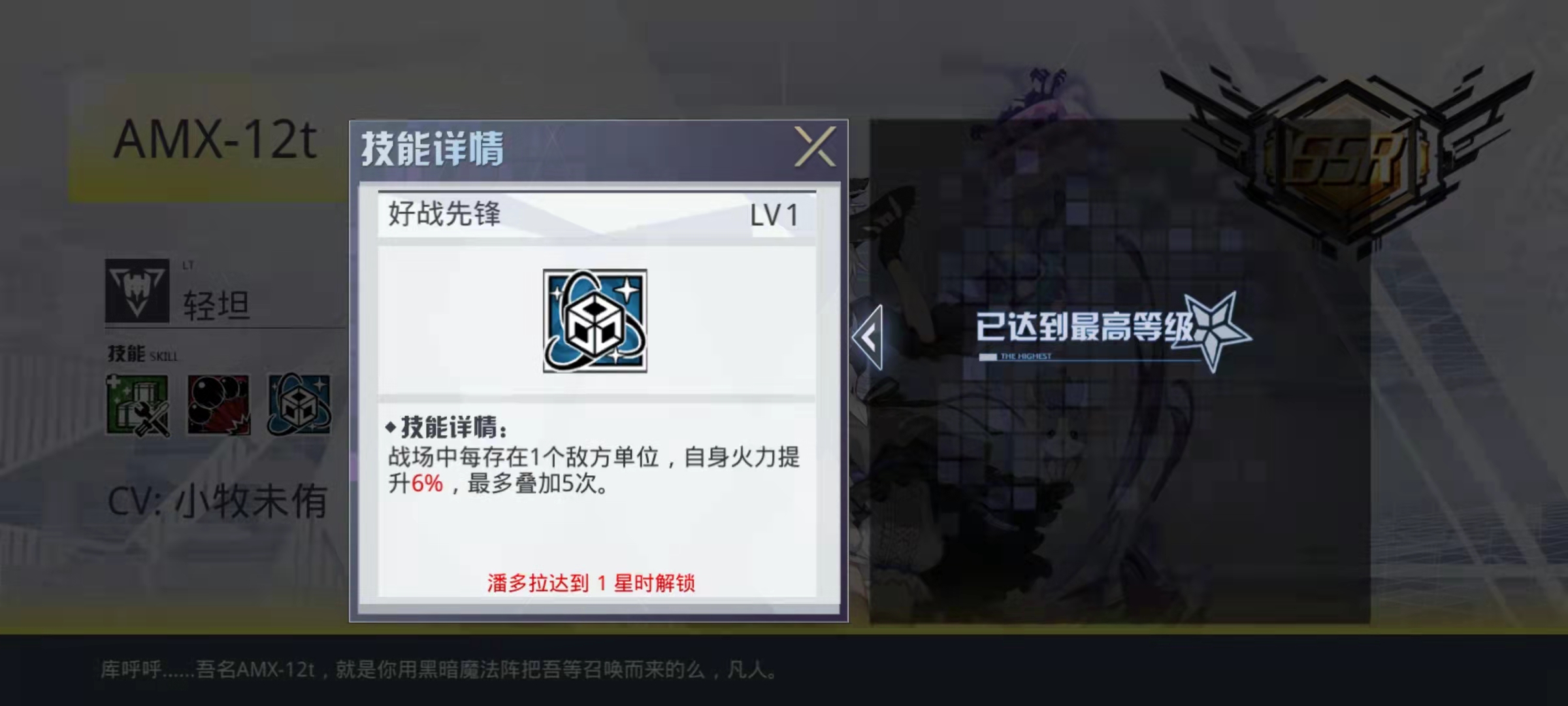This screenshot has width=1568, height=706.
Task: Go to previous with the left arrow
Action: (868, 337)
